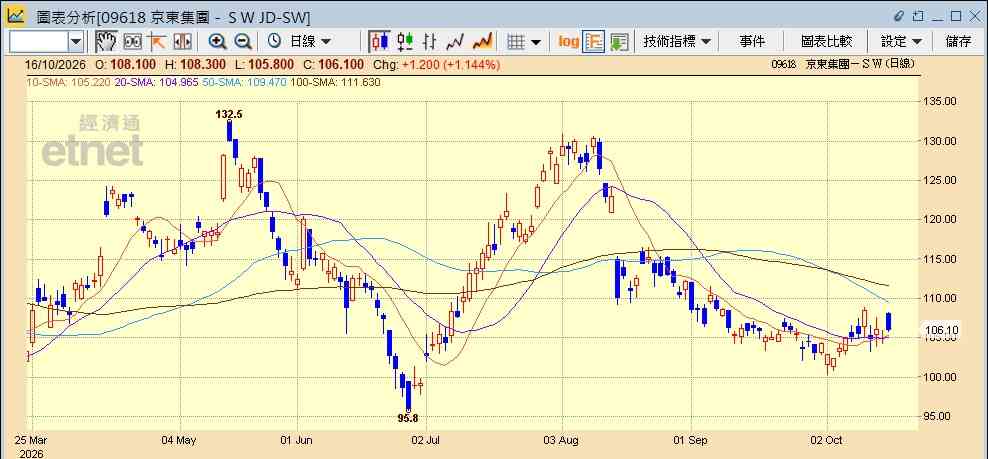The width and height of the screenshot is (988, 459).
Task: Click the H: 108.300 high price readout
Action: [197, 64]
